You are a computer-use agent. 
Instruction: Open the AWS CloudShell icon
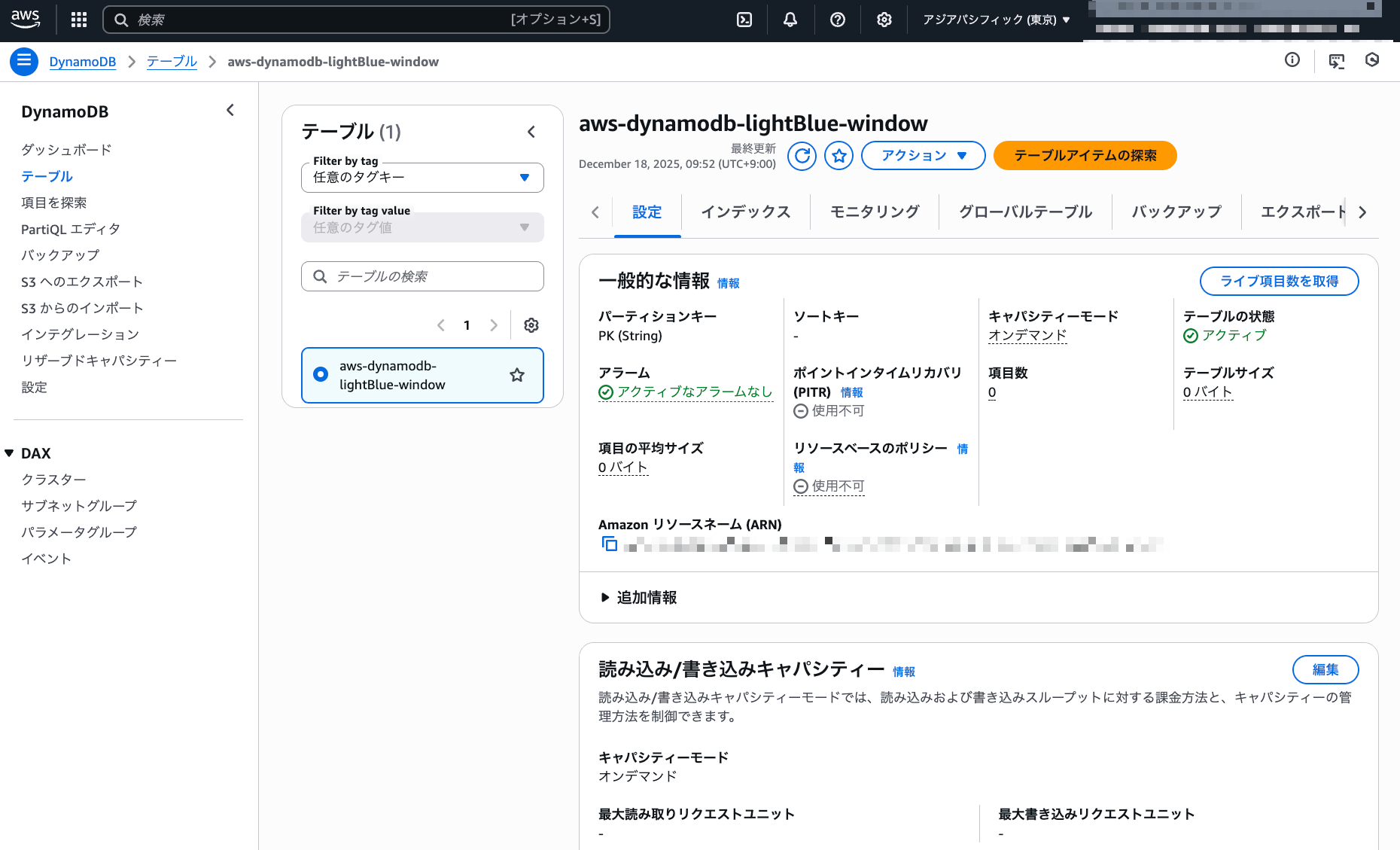tap(744, 20)
